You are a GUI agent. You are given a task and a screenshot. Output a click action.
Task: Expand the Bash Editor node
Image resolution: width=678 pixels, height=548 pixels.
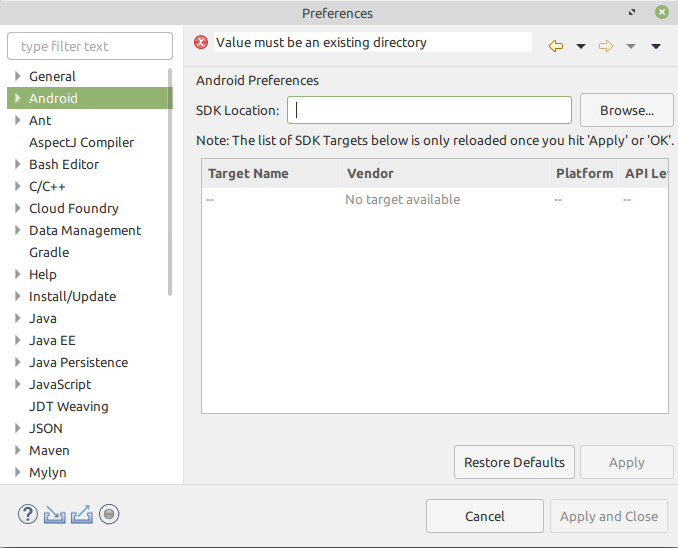pos(17,164)
